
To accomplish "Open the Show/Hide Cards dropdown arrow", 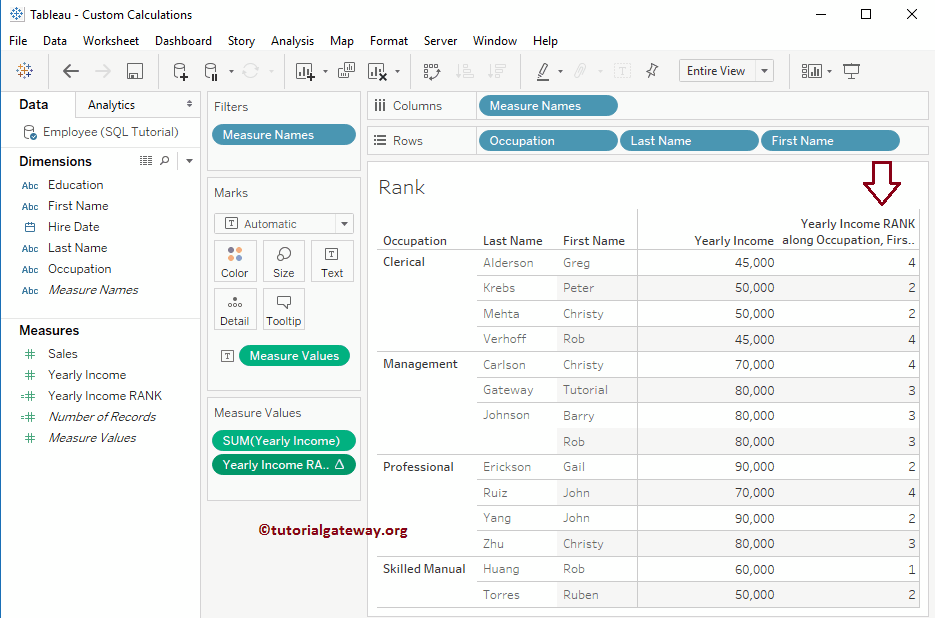I will [x=827, y=71].
